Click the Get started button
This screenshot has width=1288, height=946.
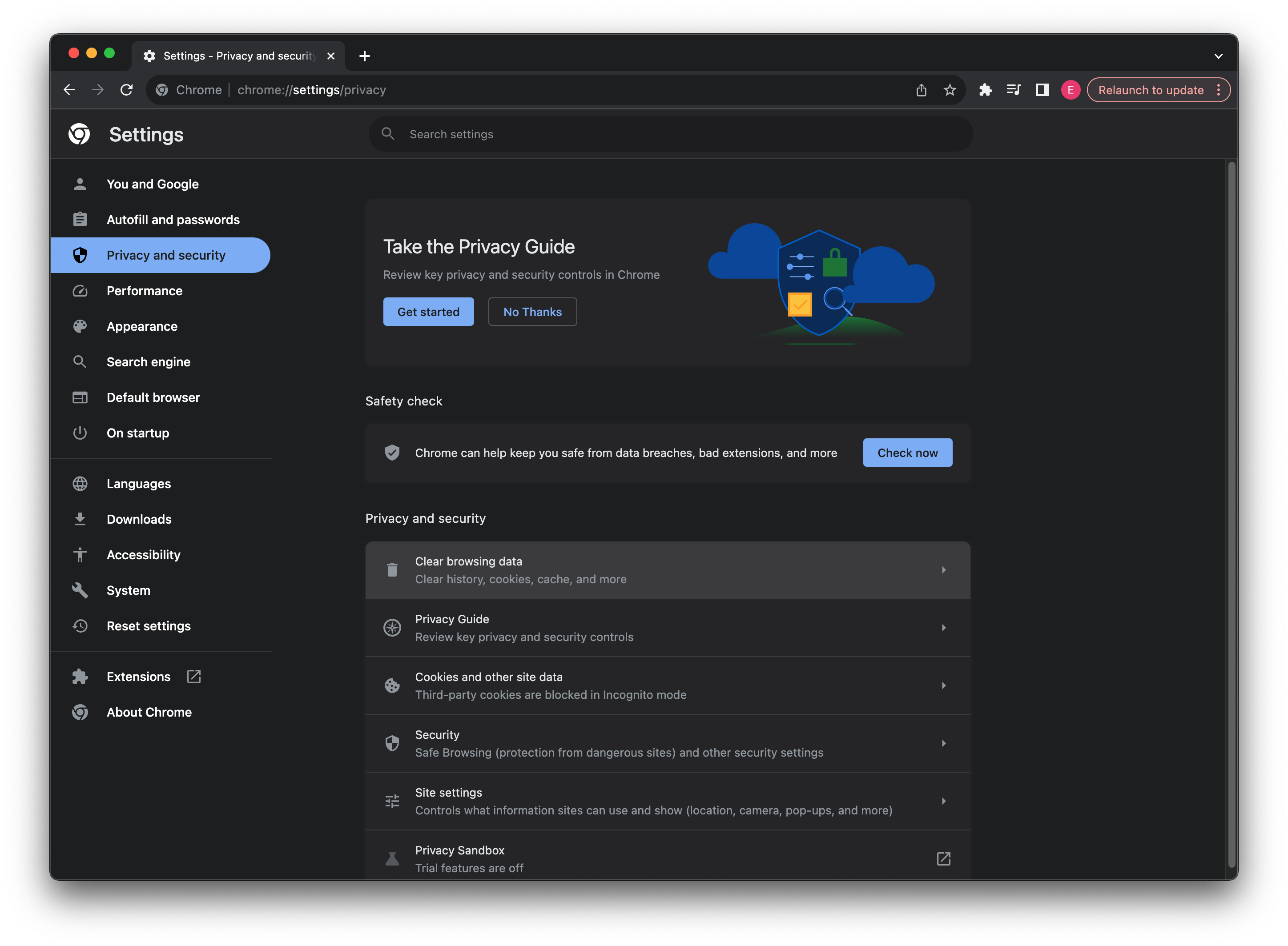(428, 312)
